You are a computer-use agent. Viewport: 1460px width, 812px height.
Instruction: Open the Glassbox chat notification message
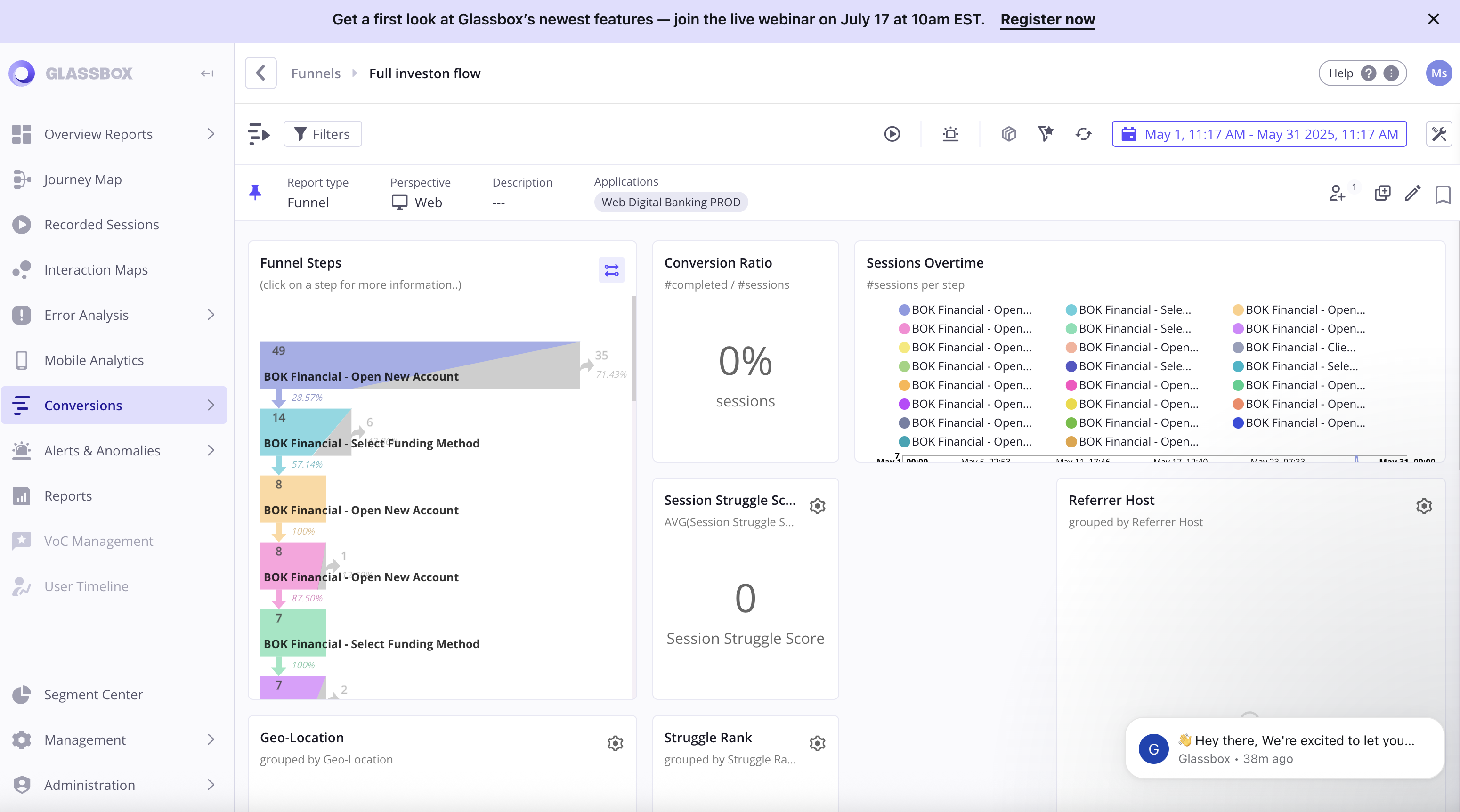click(x=1284, y=748)
